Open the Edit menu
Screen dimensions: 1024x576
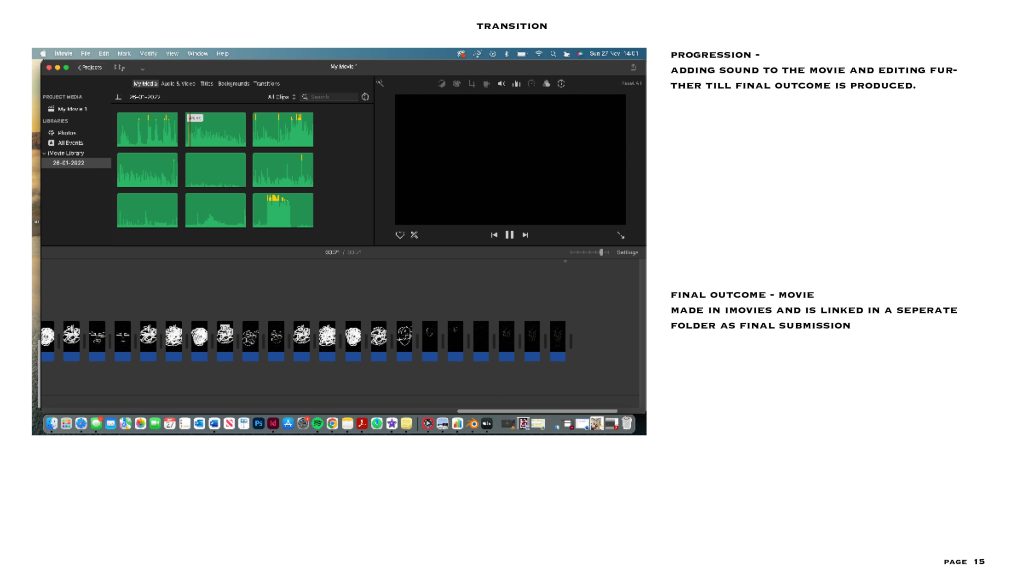(x=104, y=54)
